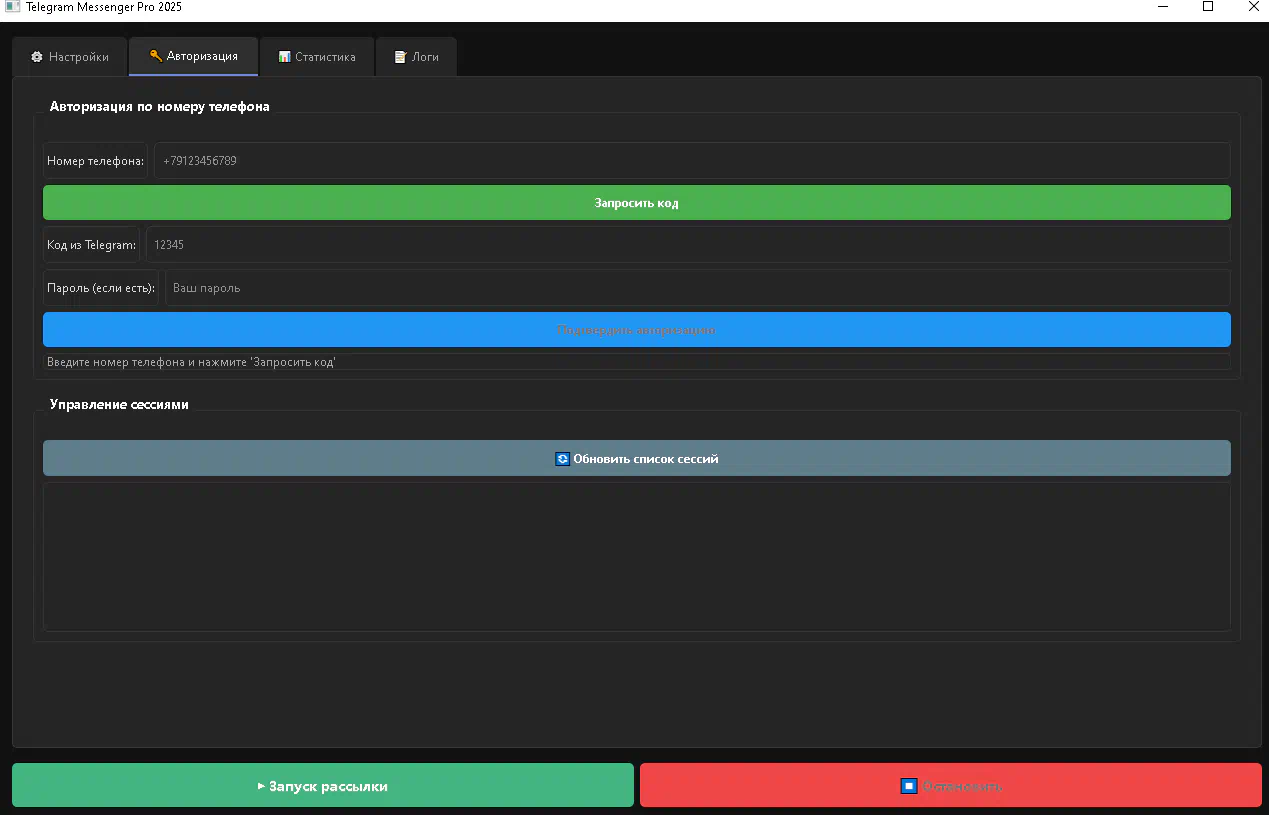The image size is (1269, 815).
Task: Open the Статистика tab
Action: (317, 57)
